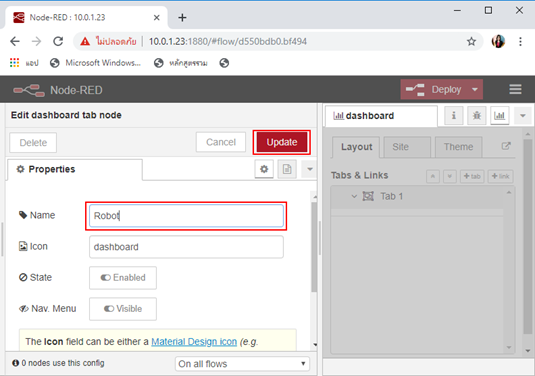Switch to the Layout tab
535x376 pixels.
[356, 147]
